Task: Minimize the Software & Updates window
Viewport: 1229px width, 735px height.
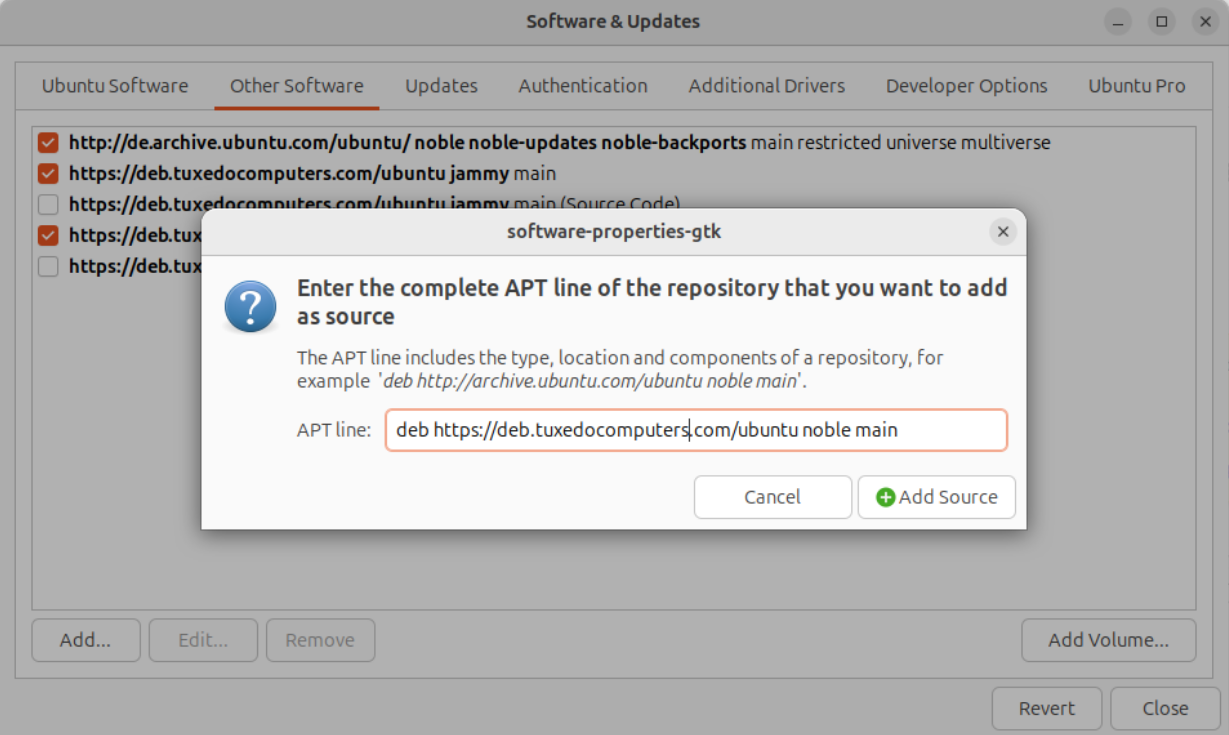Action: click(1118, 21)
